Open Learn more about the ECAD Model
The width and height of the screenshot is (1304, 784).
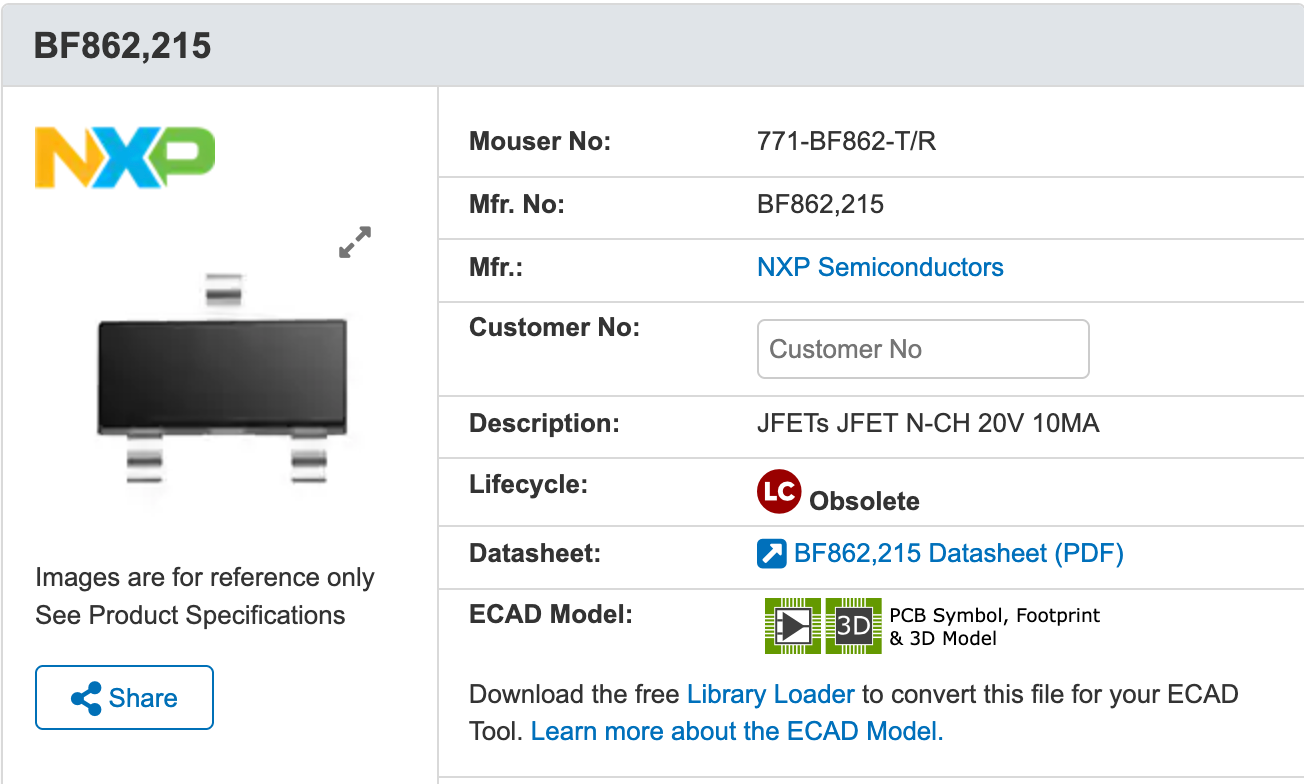point(737,731)
